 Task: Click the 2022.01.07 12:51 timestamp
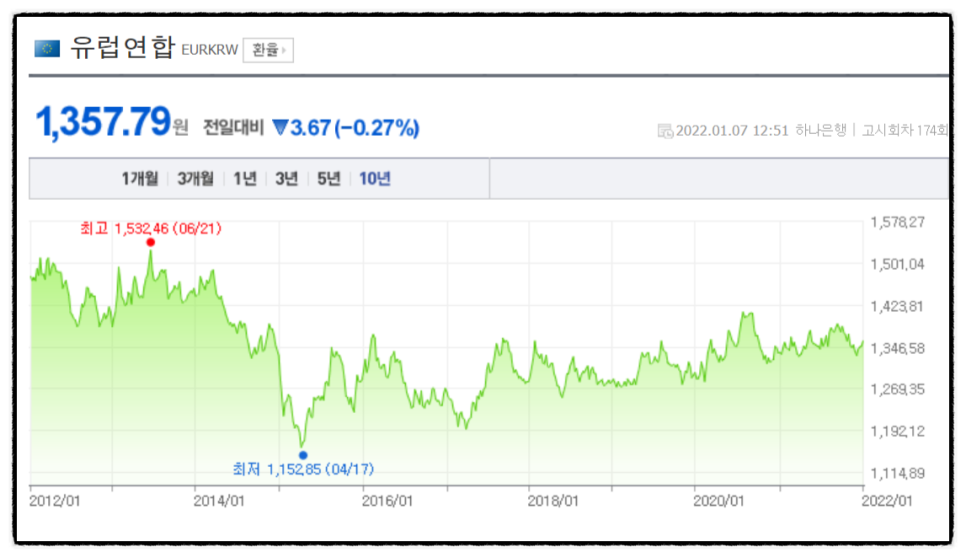point(732,131)
